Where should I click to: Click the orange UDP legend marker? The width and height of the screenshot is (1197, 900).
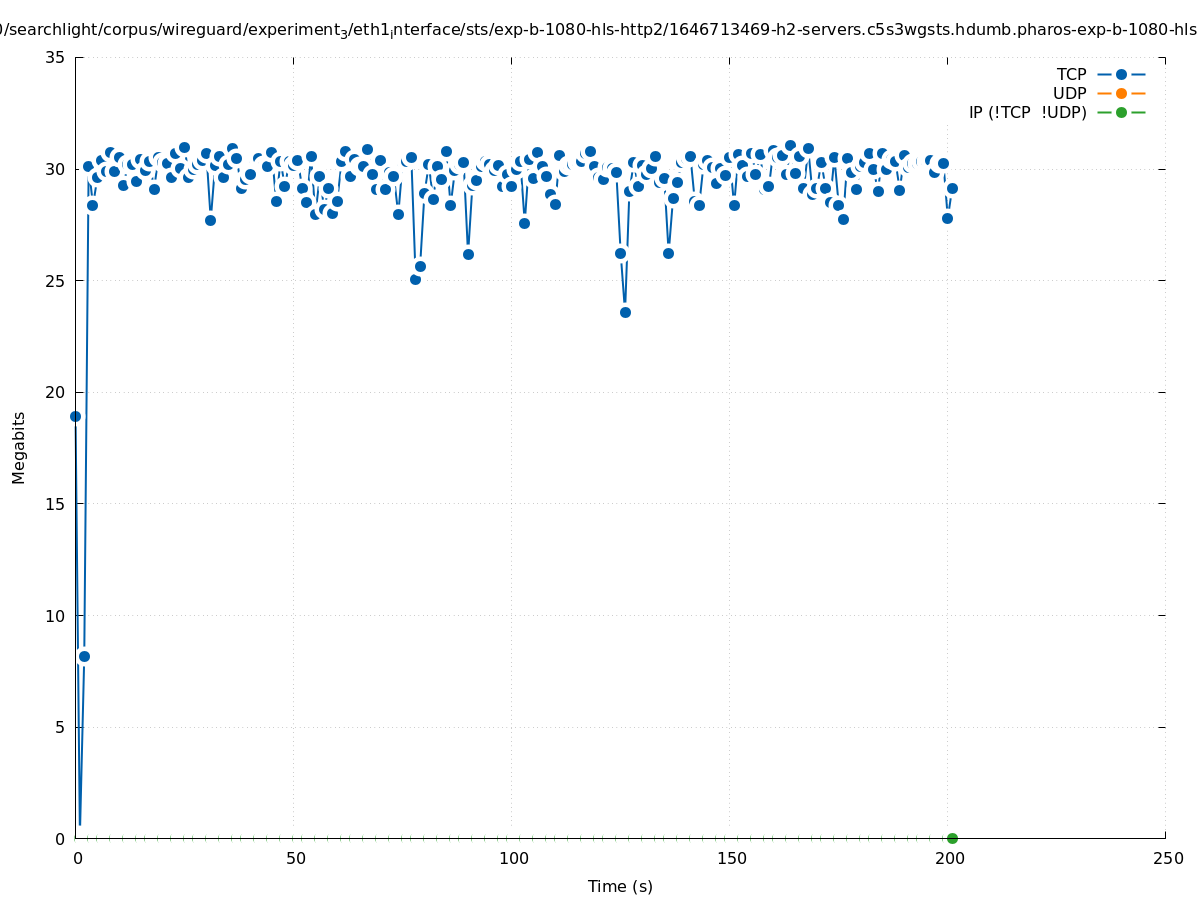(x=1121, y=93)
